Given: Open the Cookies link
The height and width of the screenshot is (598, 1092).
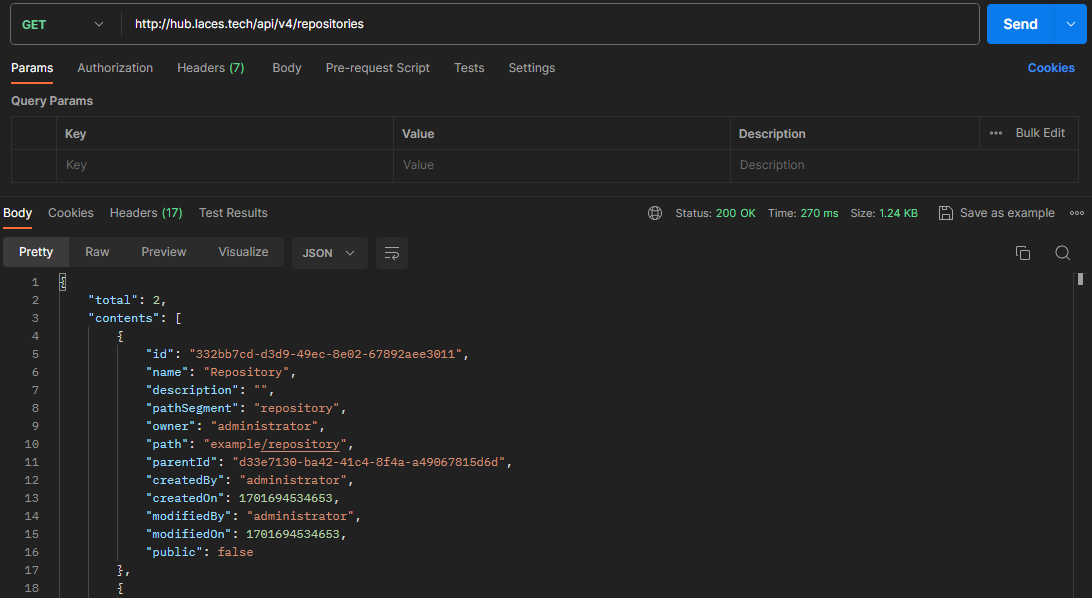Looking at the screenshot, I should [x=1050, y=68].
